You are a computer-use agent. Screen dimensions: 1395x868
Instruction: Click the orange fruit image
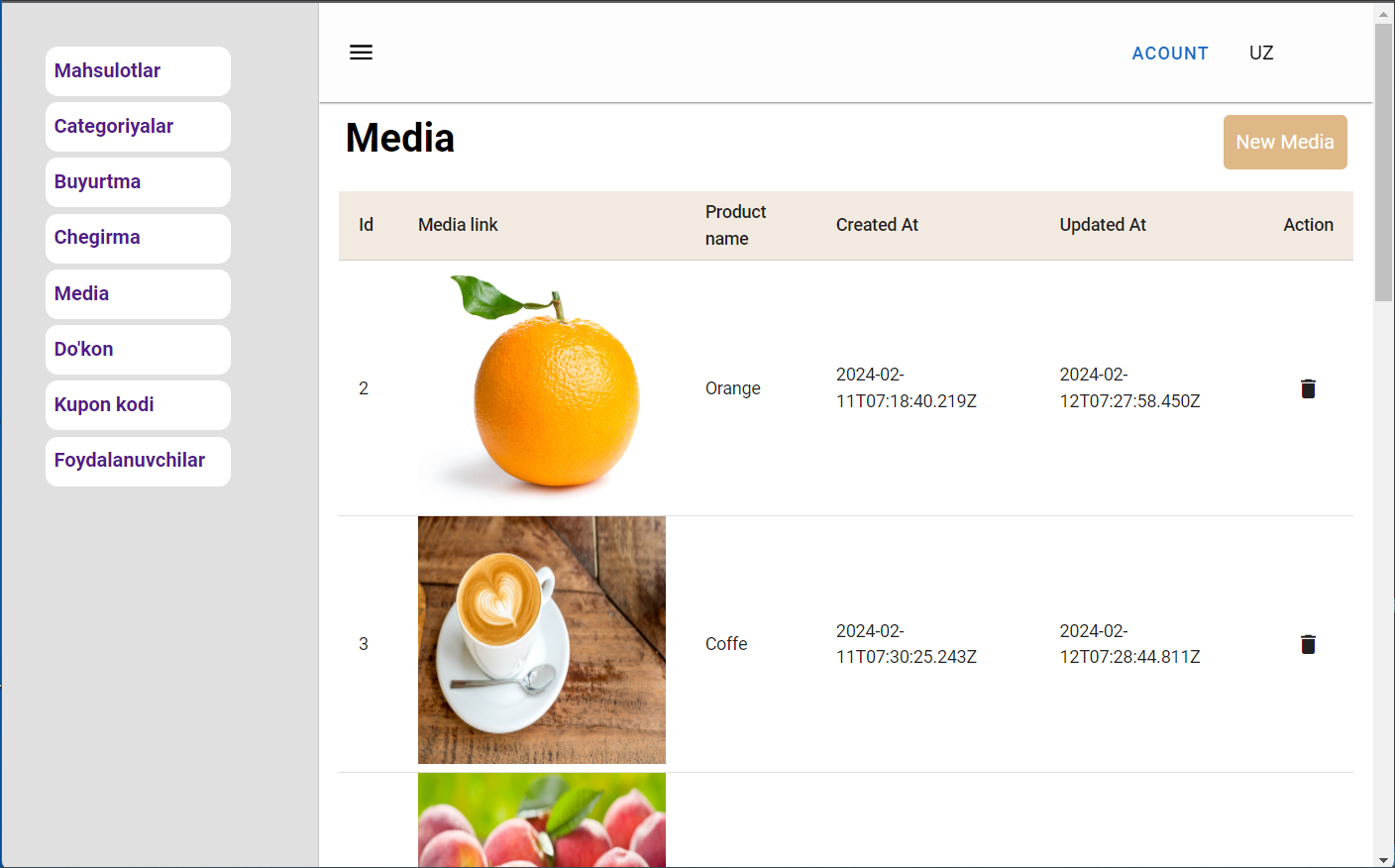point(542,384)
